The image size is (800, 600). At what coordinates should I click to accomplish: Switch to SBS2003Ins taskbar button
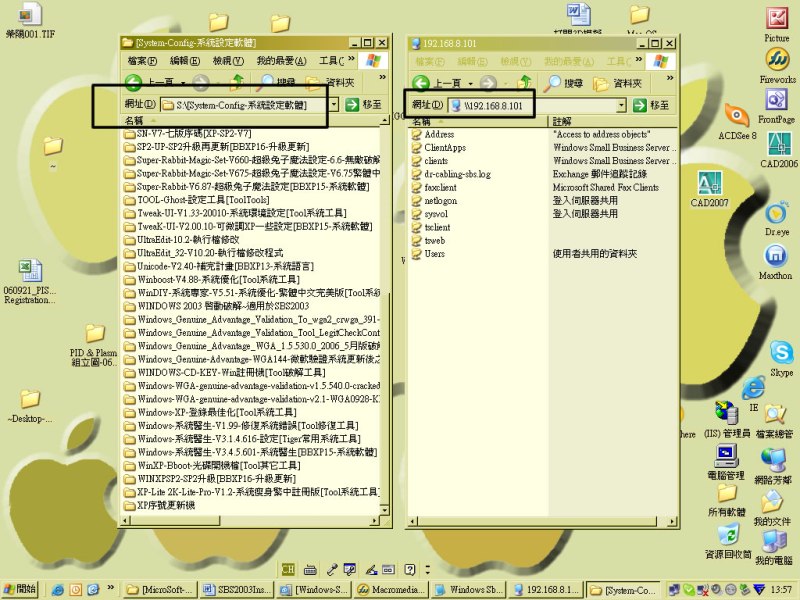[x=236, y=589]
